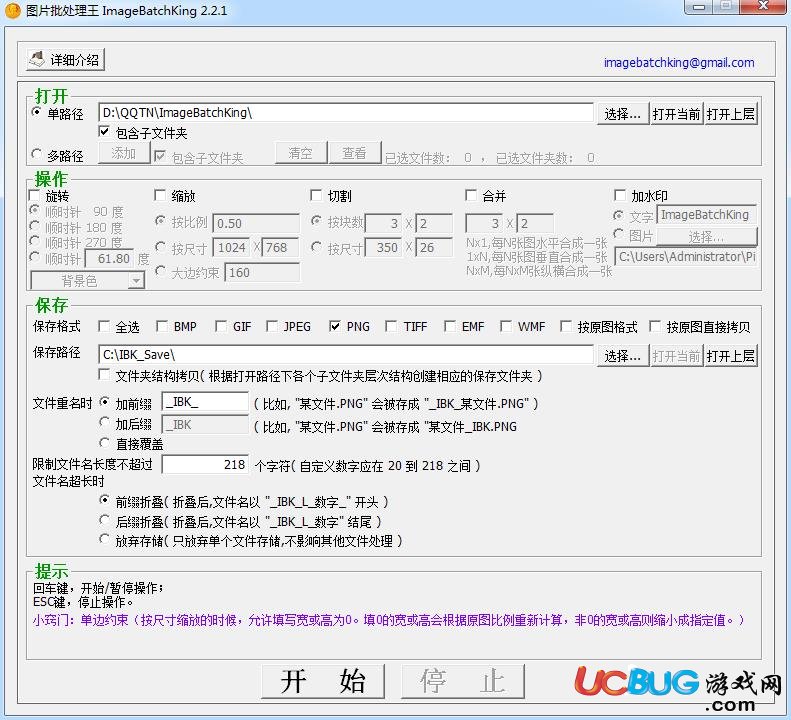Click the cut size width field 350
Viewport: 791px width, 720px height.
pos(384,247)
